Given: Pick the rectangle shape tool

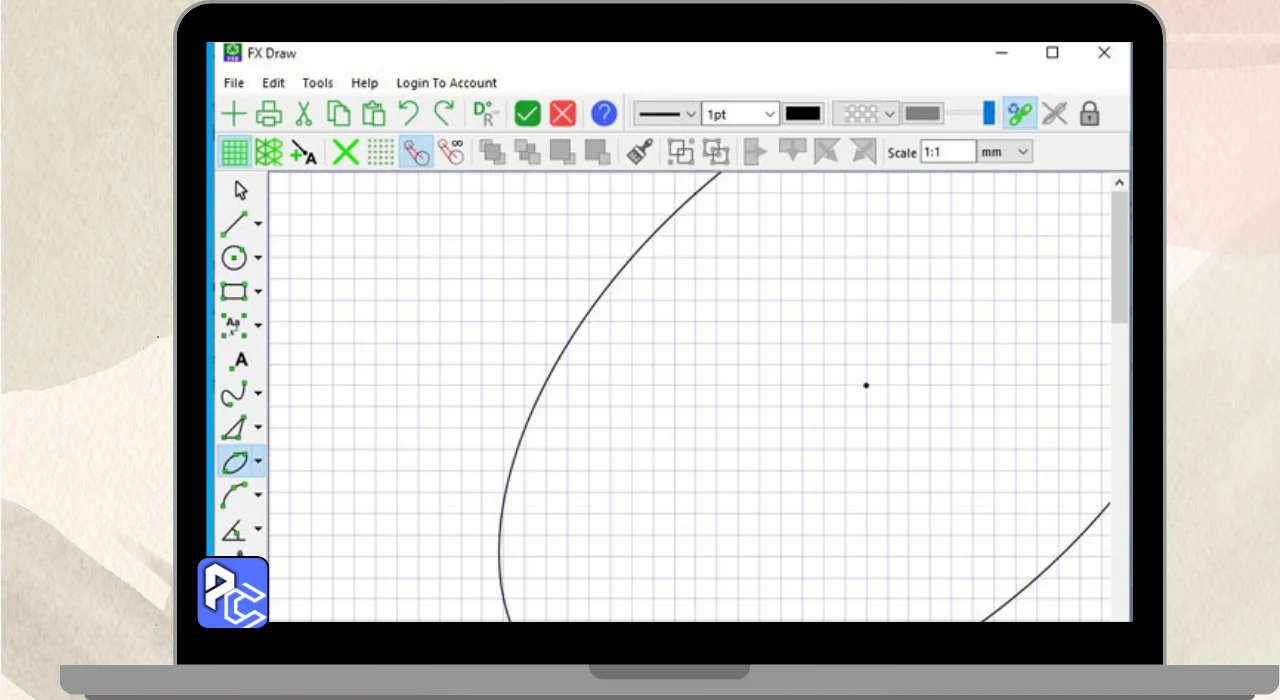Looking at the screenshot, I should 234,292.
